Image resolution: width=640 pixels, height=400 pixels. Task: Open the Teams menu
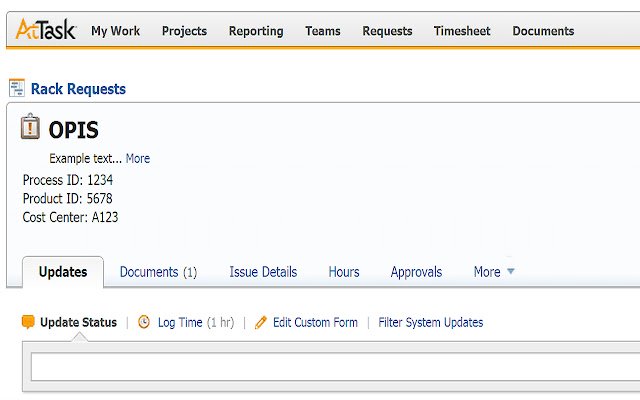[x=323, y=31]
